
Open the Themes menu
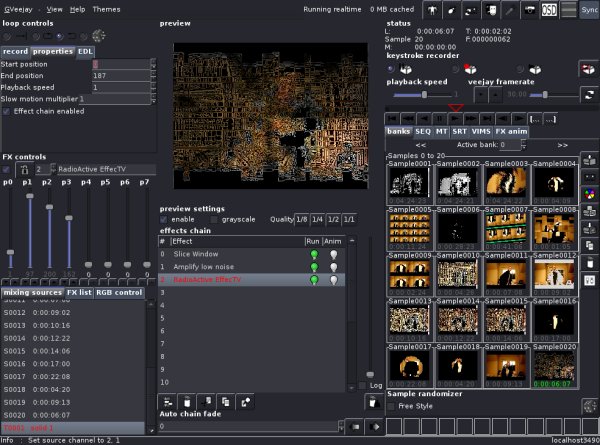tap(106, 9)
